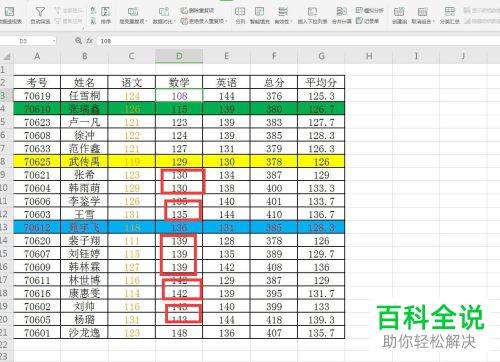Open the 数据透视表 pivot table tool
500x362 pixels.
point(9,15)
